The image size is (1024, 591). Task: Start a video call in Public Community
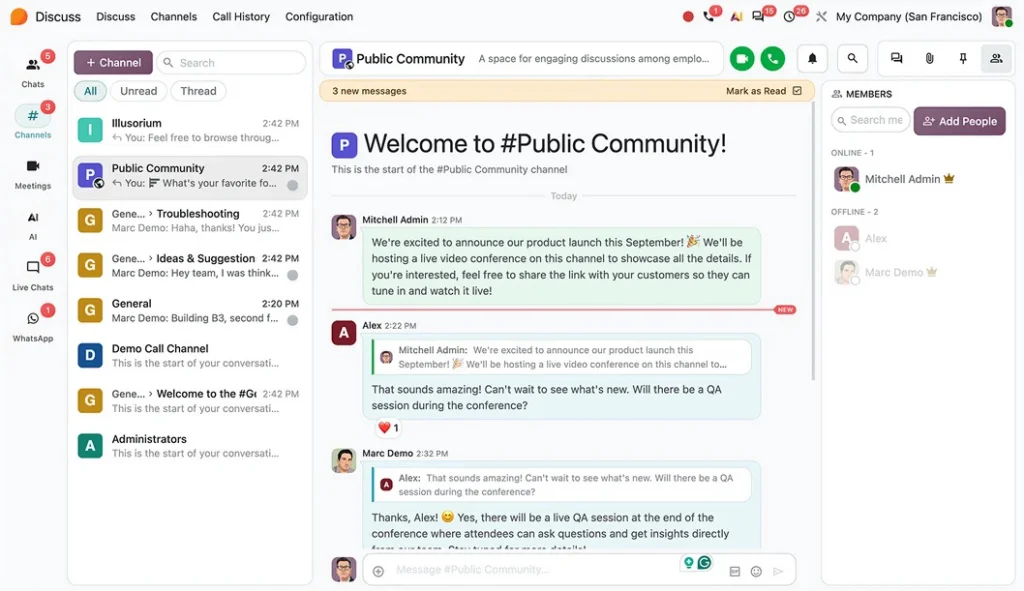[x=742, y=59]
